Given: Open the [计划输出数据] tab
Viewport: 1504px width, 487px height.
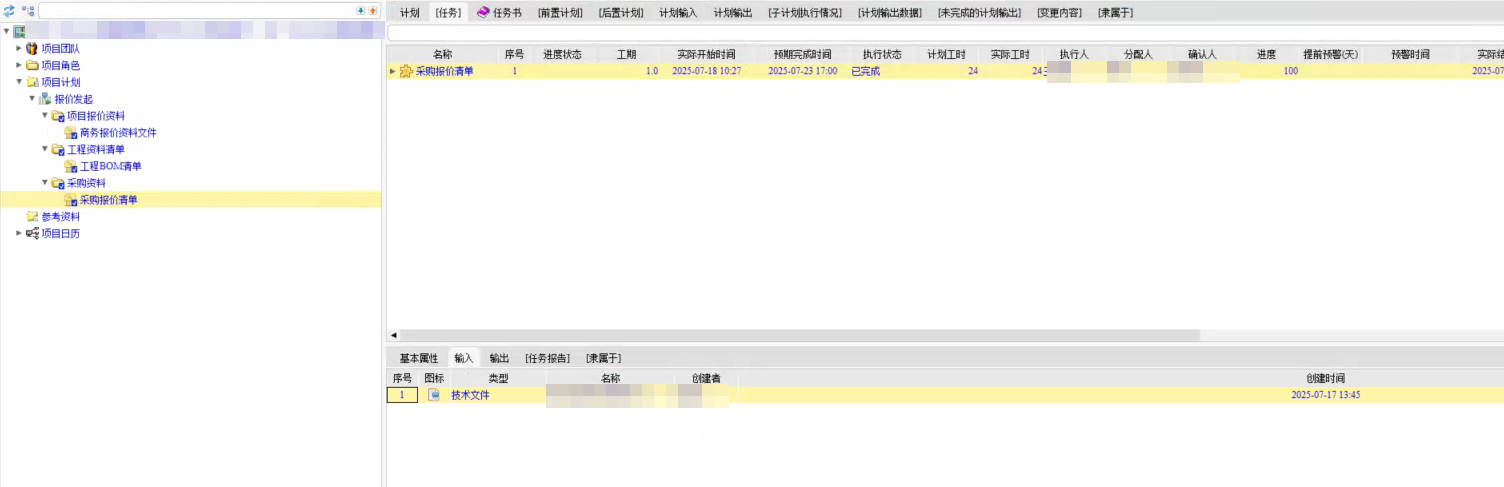Looking at the screenshot, I should click(x=890, y=13).
